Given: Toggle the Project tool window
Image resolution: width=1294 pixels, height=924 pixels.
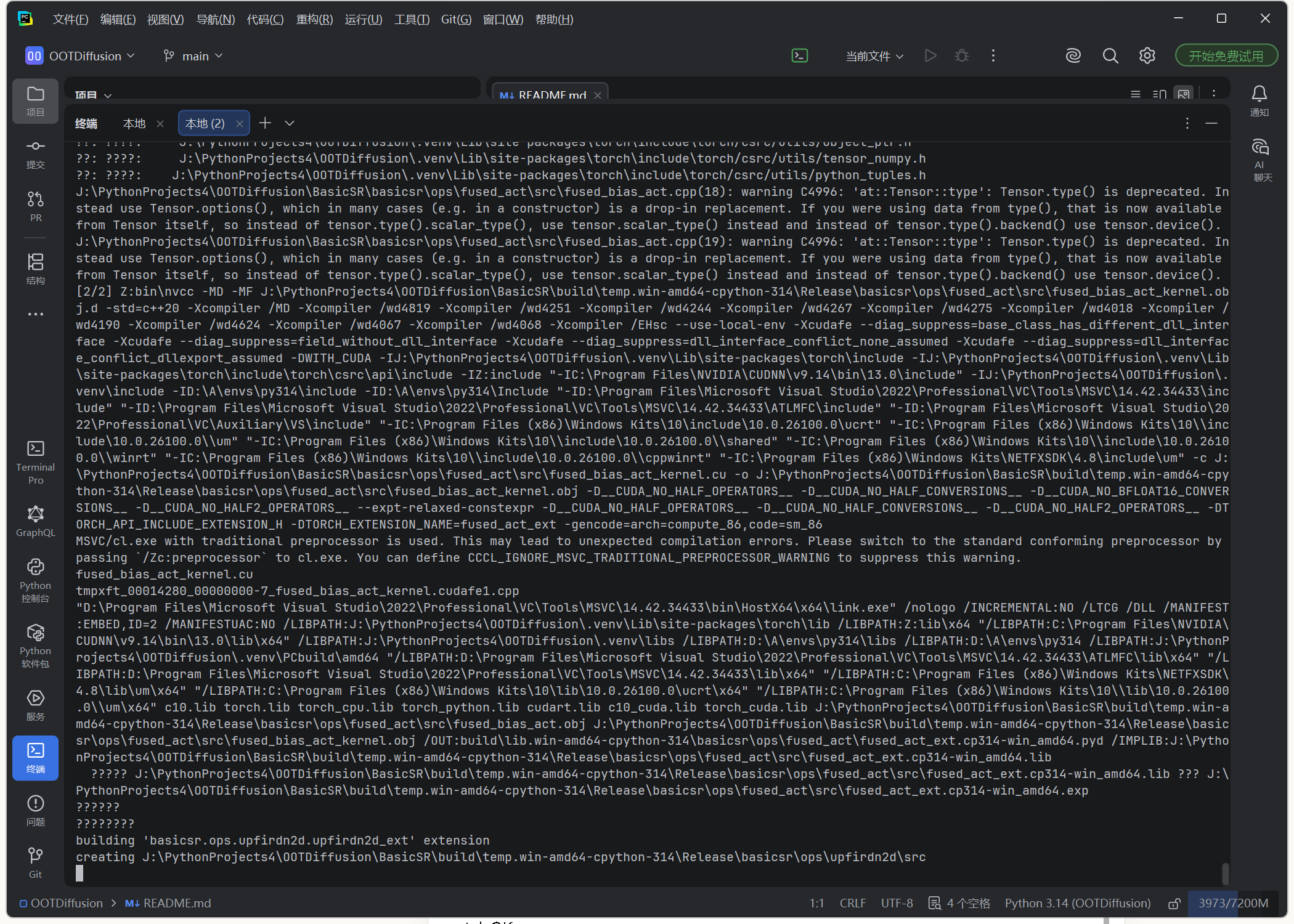Looking at the screenshot, I should click(35, 101).
